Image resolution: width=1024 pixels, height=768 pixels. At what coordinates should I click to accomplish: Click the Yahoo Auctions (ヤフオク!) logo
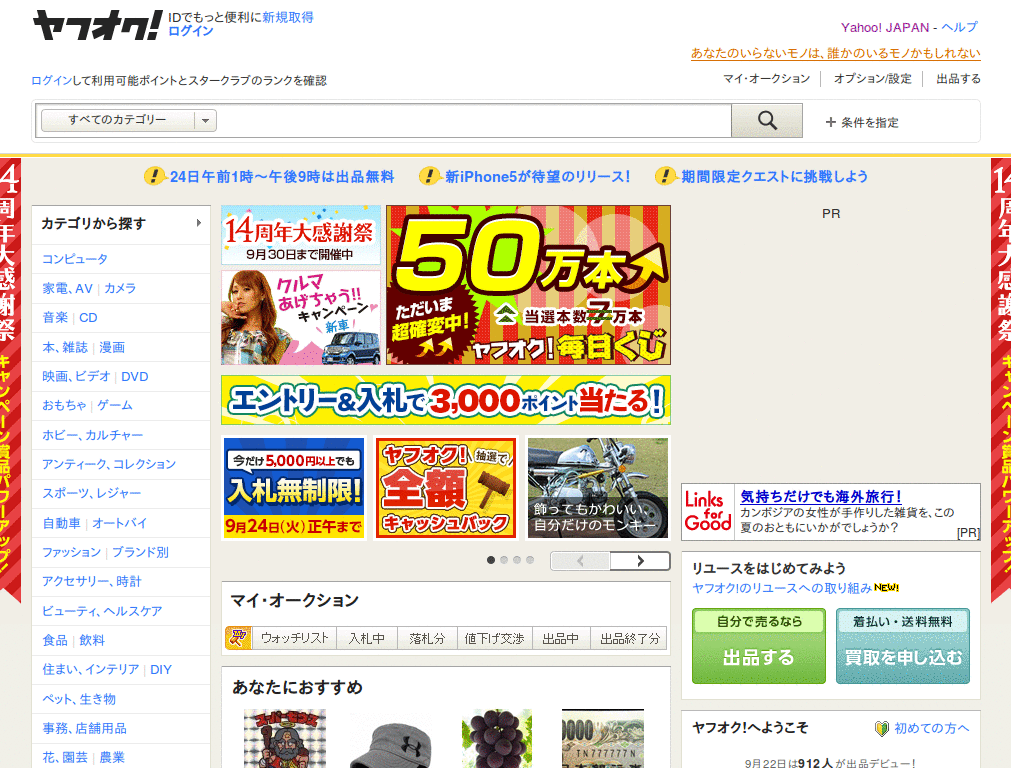coord(97,25)
